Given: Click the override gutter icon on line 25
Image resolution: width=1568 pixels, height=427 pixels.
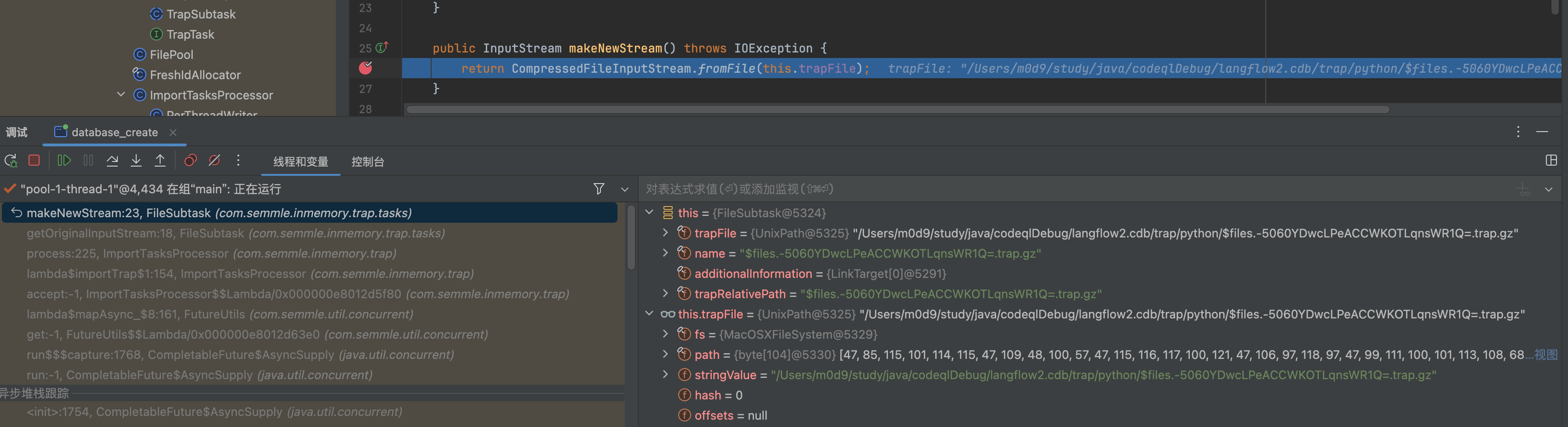Looking at the screenshot, I should click(x=382, y=47).
